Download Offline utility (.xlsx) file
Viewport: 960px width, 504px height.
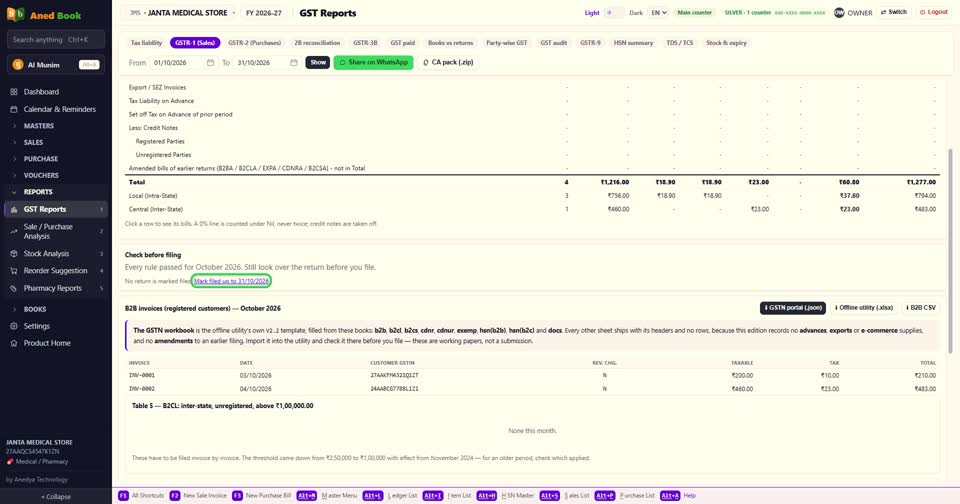coord(863,308)
